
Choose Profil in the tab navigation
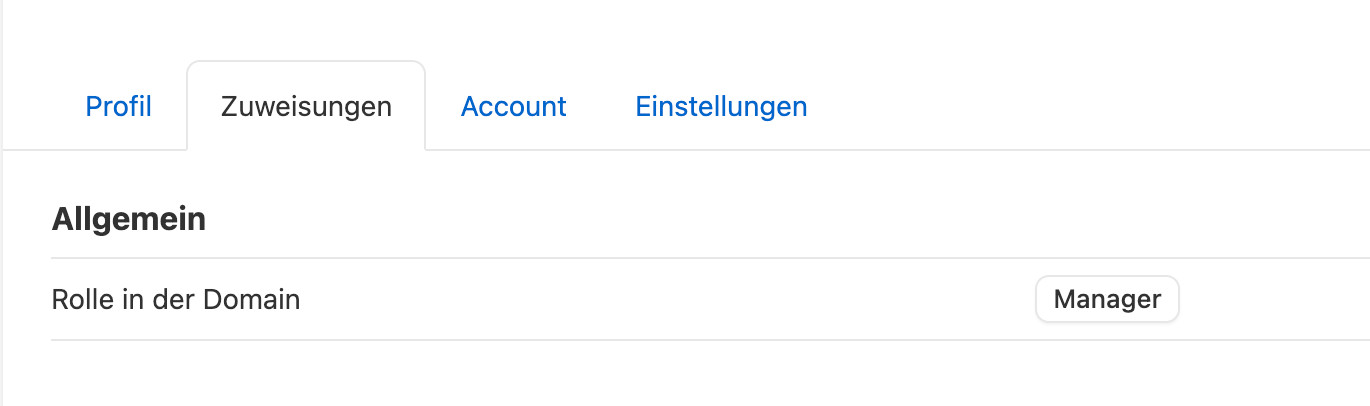pyautogui.click(x=118, y=106)
